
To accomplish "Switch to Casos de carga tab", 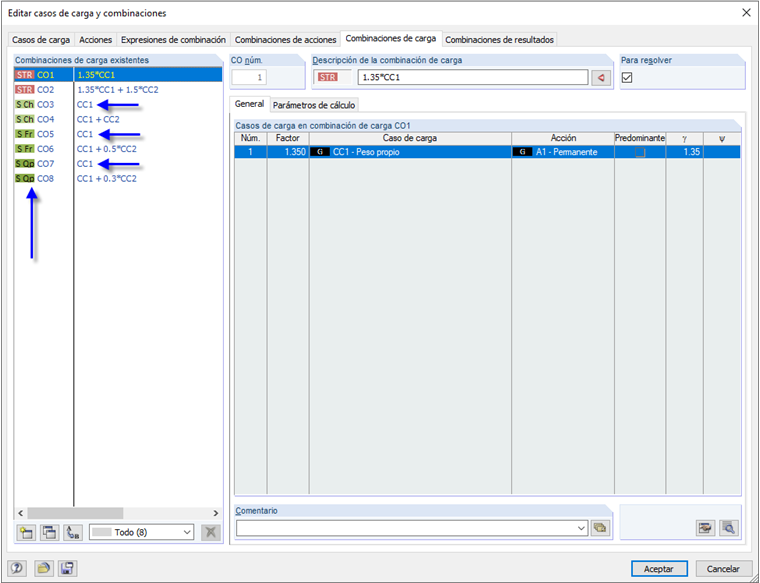I will (41, 40).
